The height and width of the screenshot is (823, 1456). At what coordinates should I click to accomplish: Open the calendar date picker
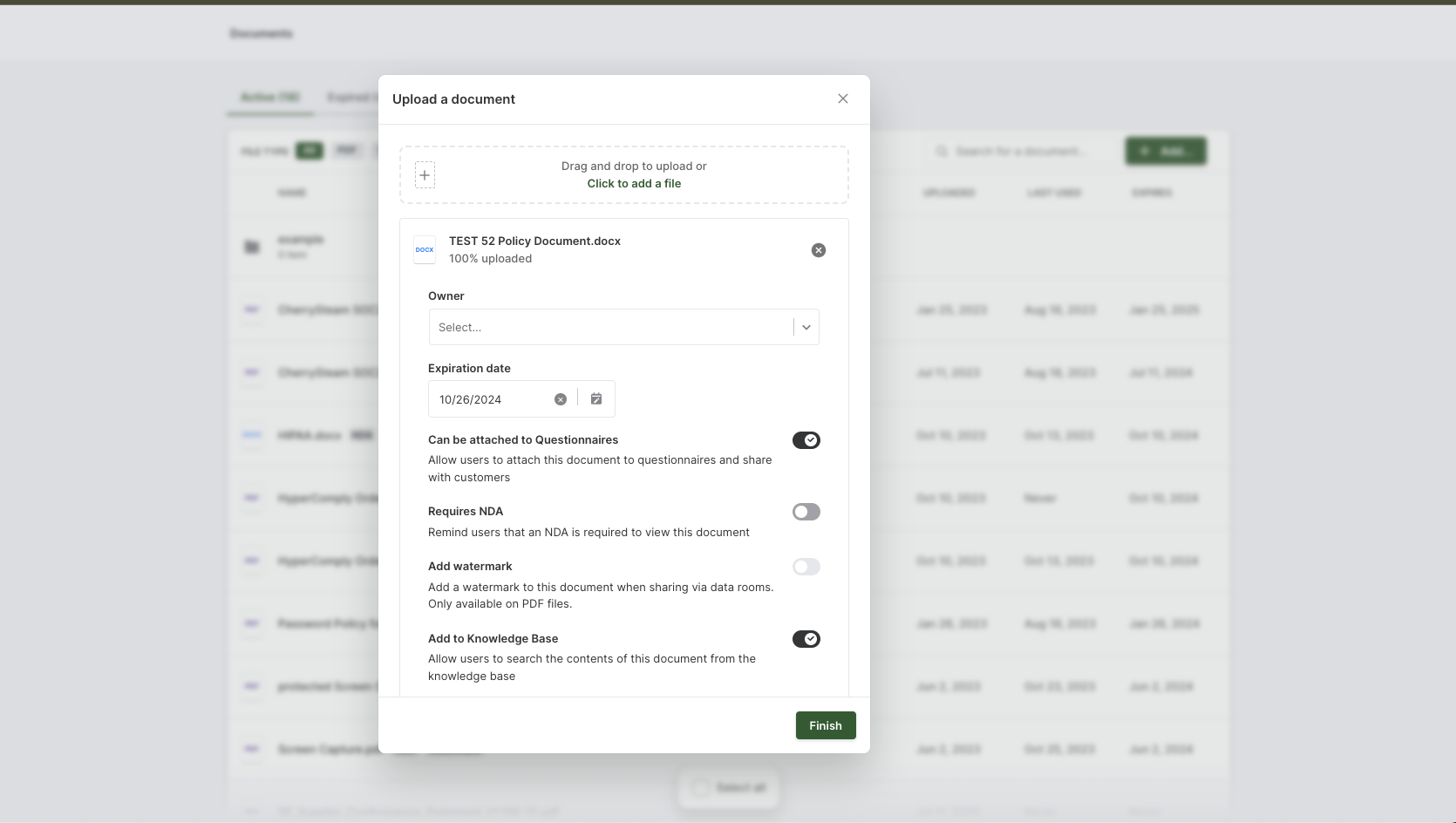596,398
